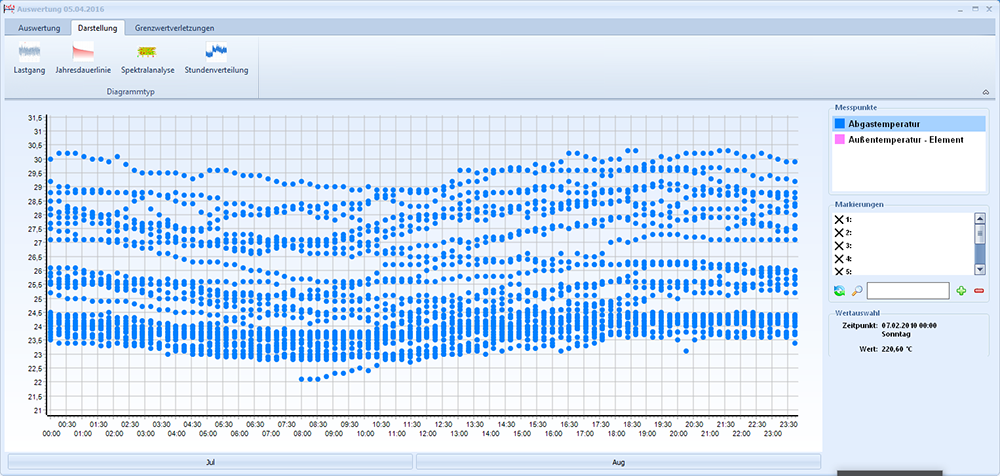Click the X marker icon for row 3
The image size is (1000, 476).
click(x=839, y=246)
